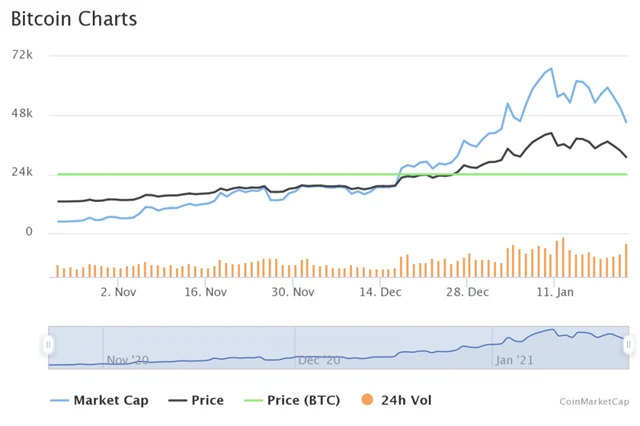Screen dimensions: 640x426
Task: Select Dec '20 in the range navigator
Action: [320, 360]
